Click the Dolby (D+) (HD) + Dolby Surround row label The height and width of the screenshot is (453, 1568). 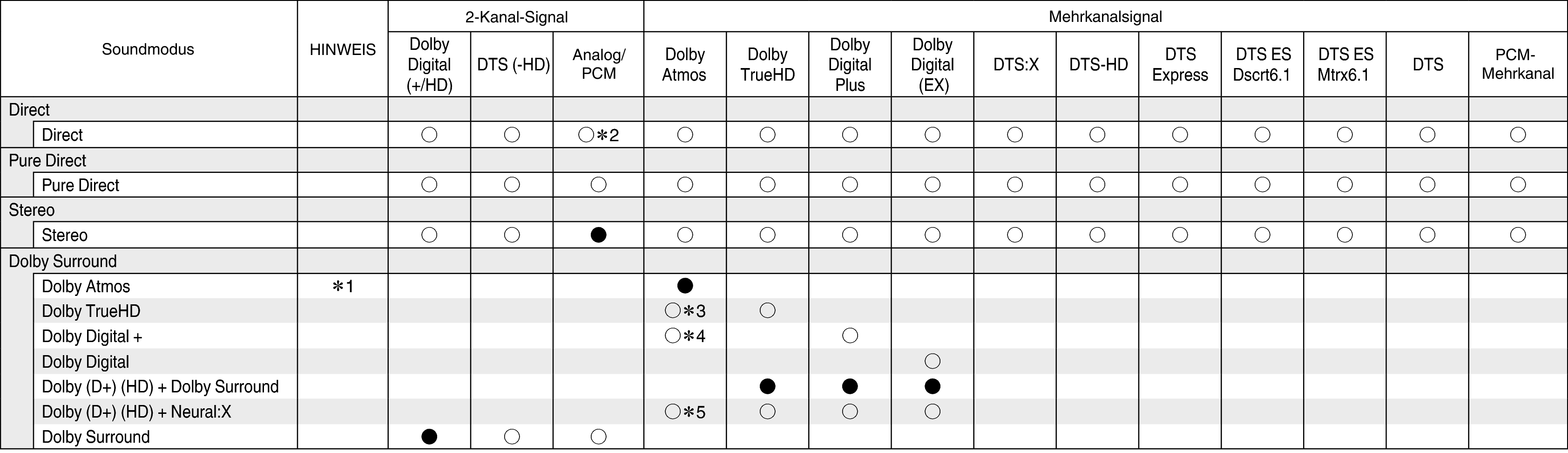point(160,386)
